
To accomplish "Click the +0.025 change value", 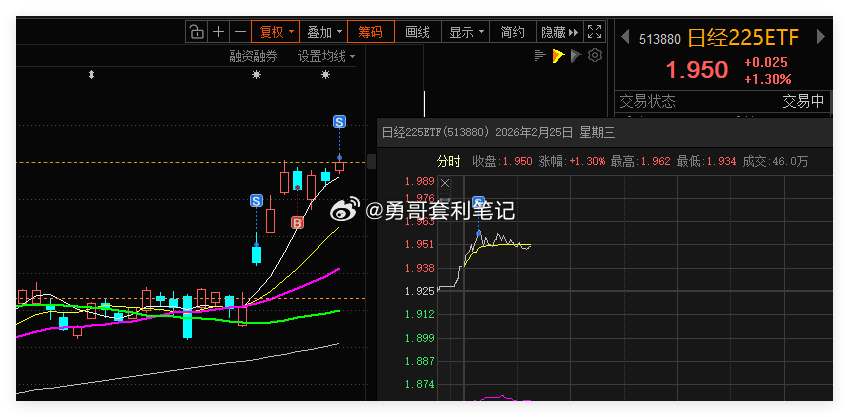I will click(x=766, y=62).
